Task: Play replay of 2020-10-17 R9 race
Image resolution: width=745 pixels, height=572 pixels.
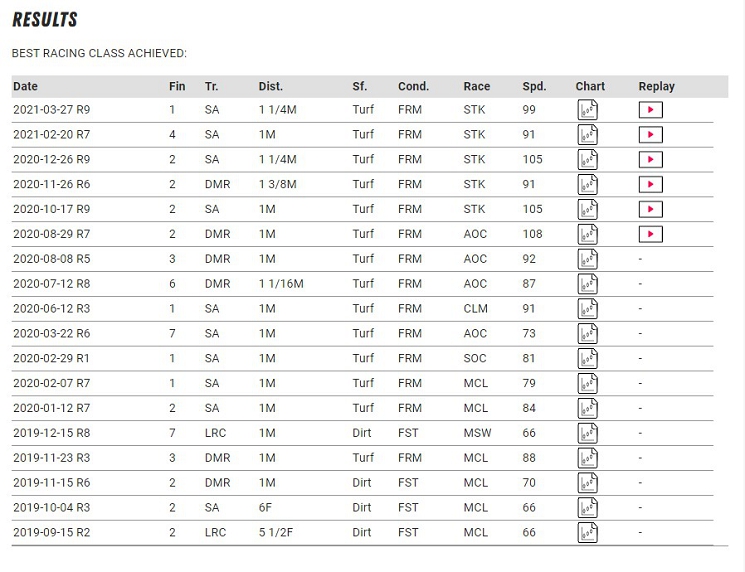Action: click(650, 209)
